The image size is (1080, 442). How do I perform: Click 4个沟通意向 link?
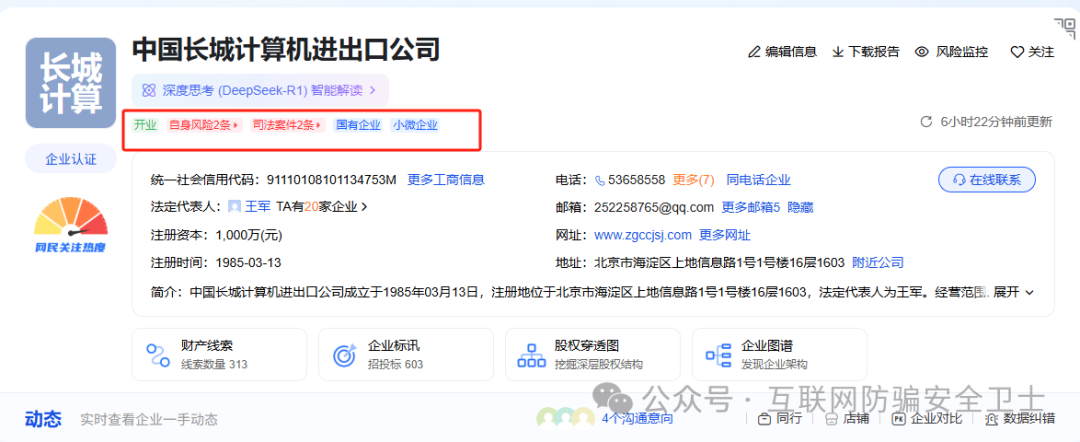coord(636,419)
